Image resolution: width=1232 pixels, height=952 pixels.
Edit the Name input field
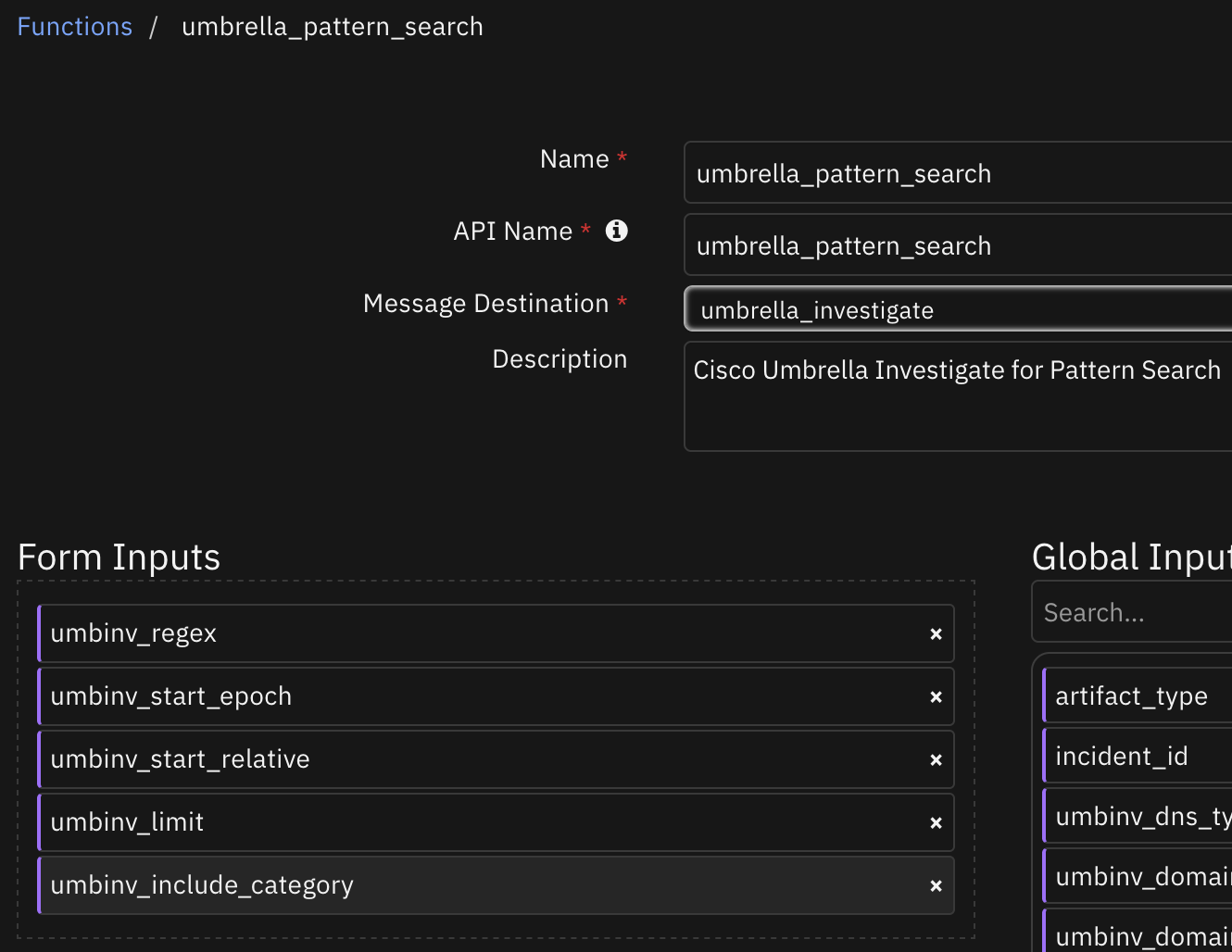[958, 172]
